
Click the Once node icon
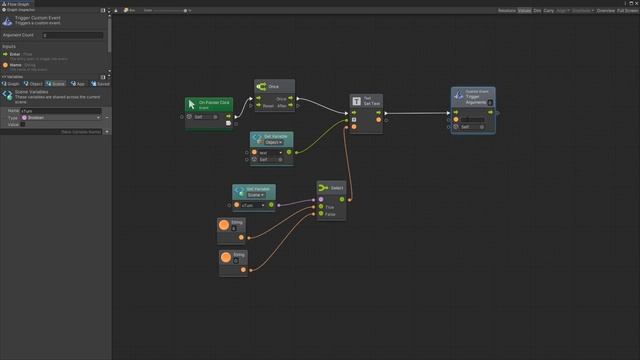click(x=261, y=87)
